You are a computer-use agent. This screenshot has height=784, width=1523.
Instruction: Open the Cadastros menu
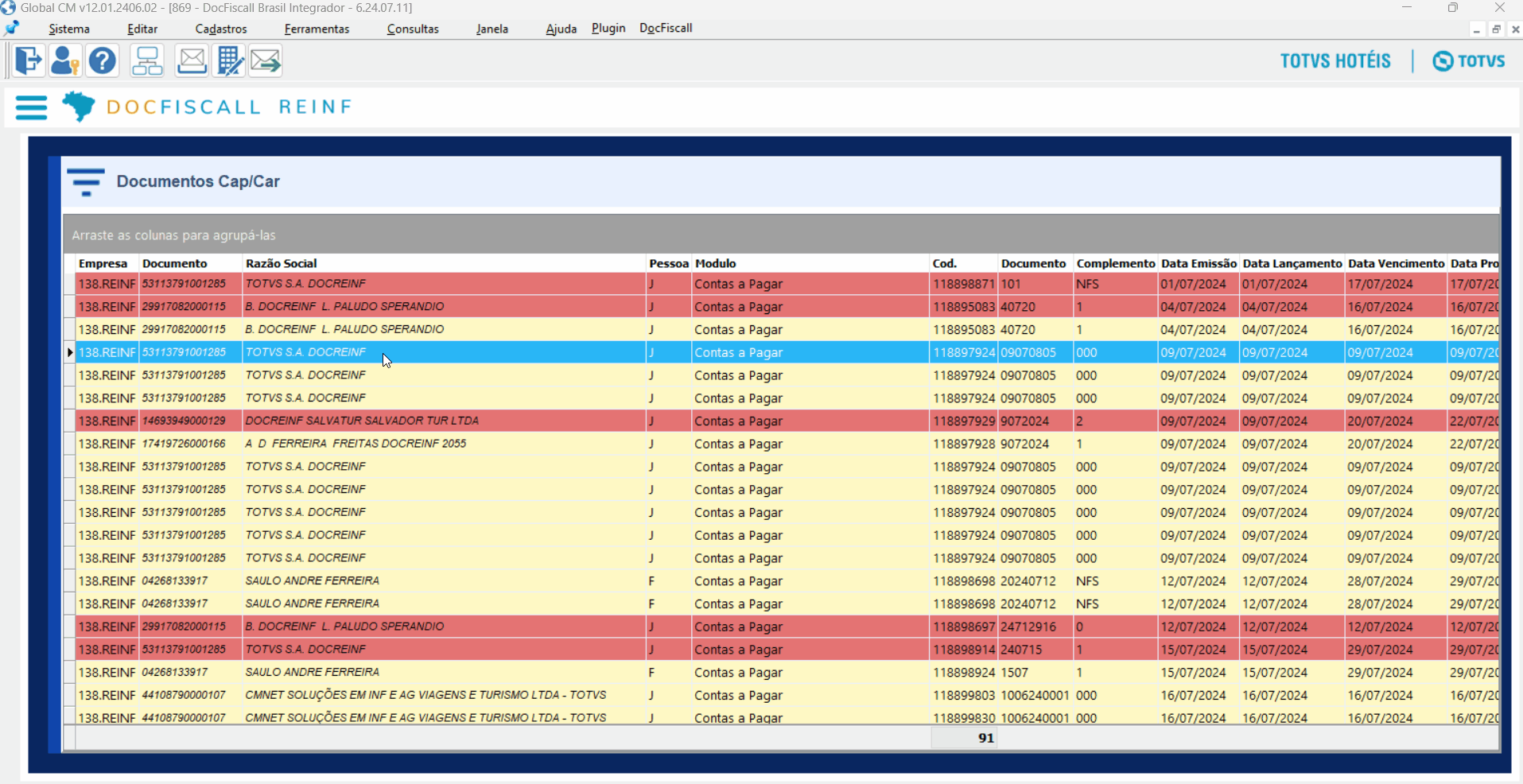(221, 29)
